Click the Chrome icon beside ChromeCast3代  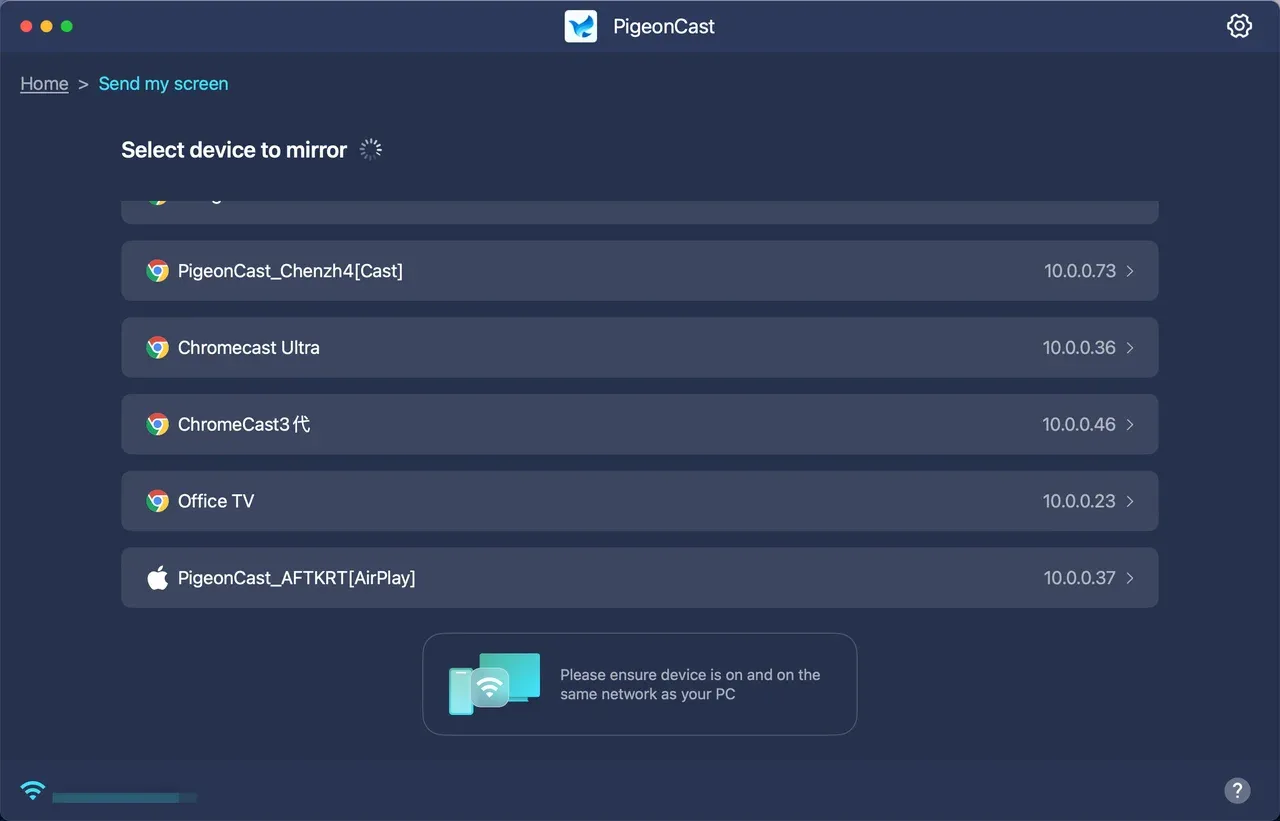[157, 424]
